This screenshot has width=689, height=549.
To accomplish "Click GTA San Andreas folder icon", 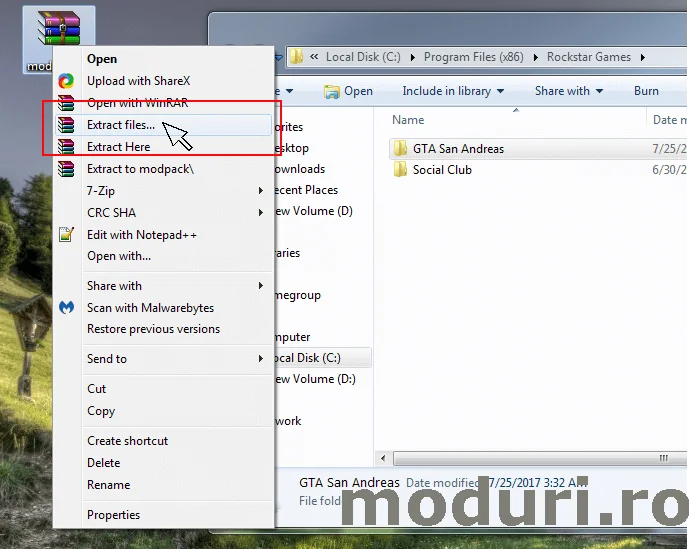I will (400, 149).
